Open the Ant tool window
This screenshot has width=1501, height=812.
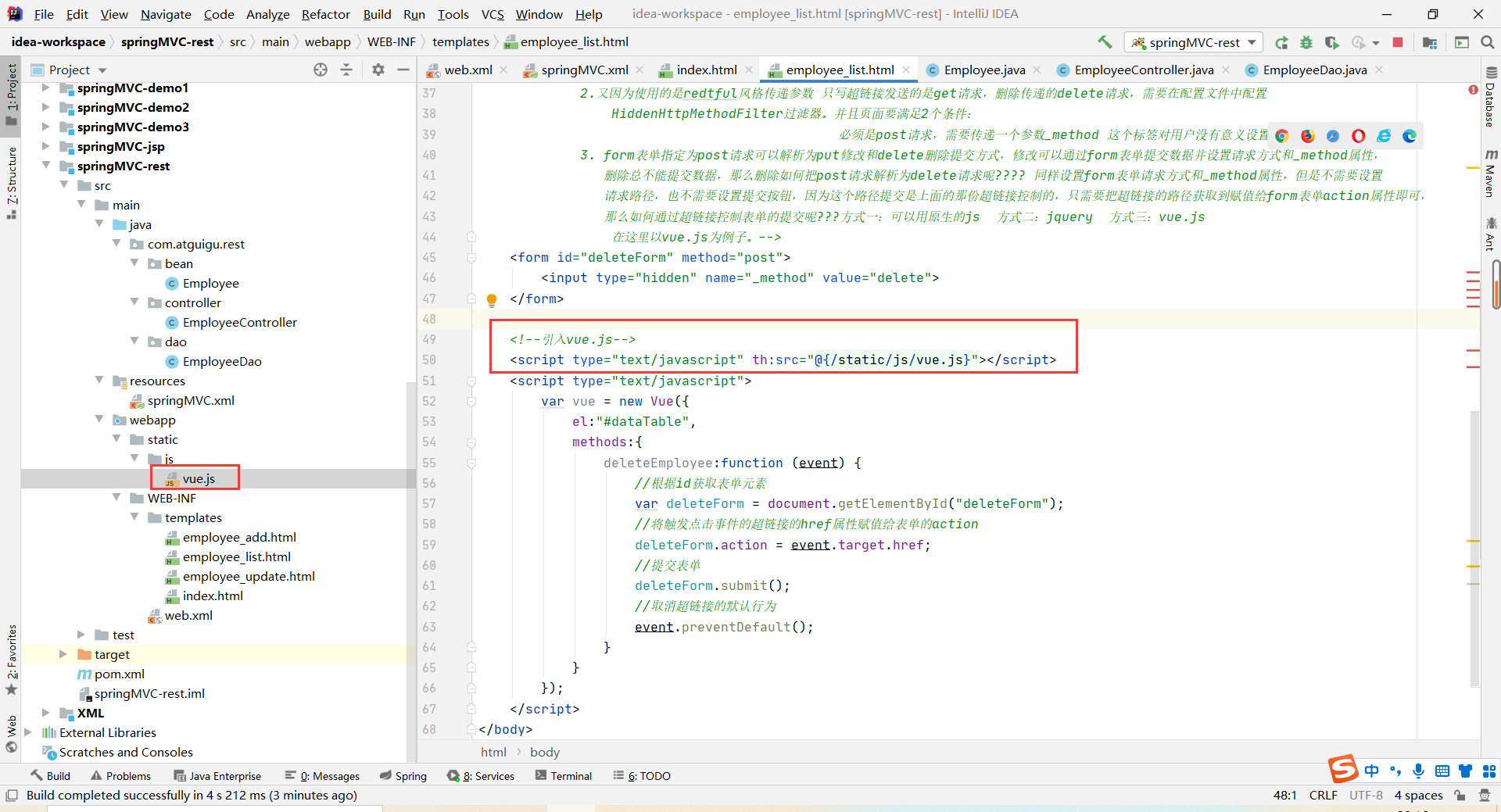tap(1491, 234)
